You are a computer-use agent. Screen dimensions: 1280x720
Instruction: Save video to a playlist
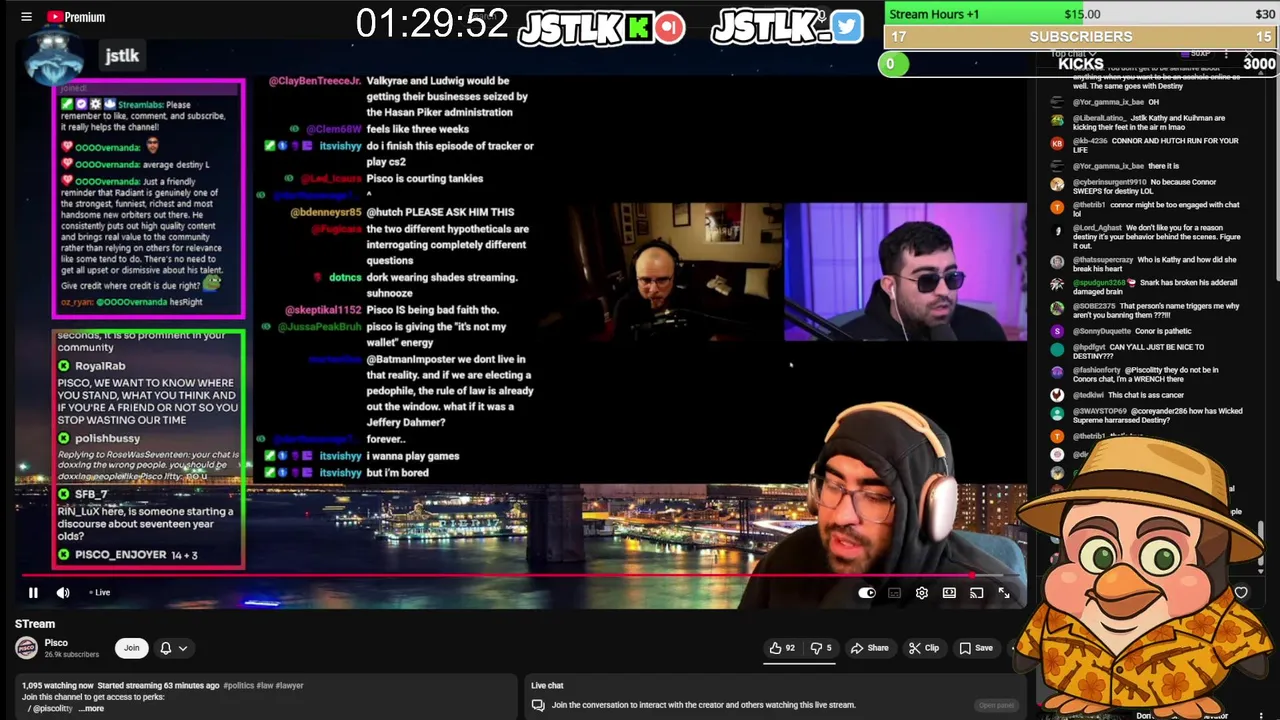click(x=976, y=648)
